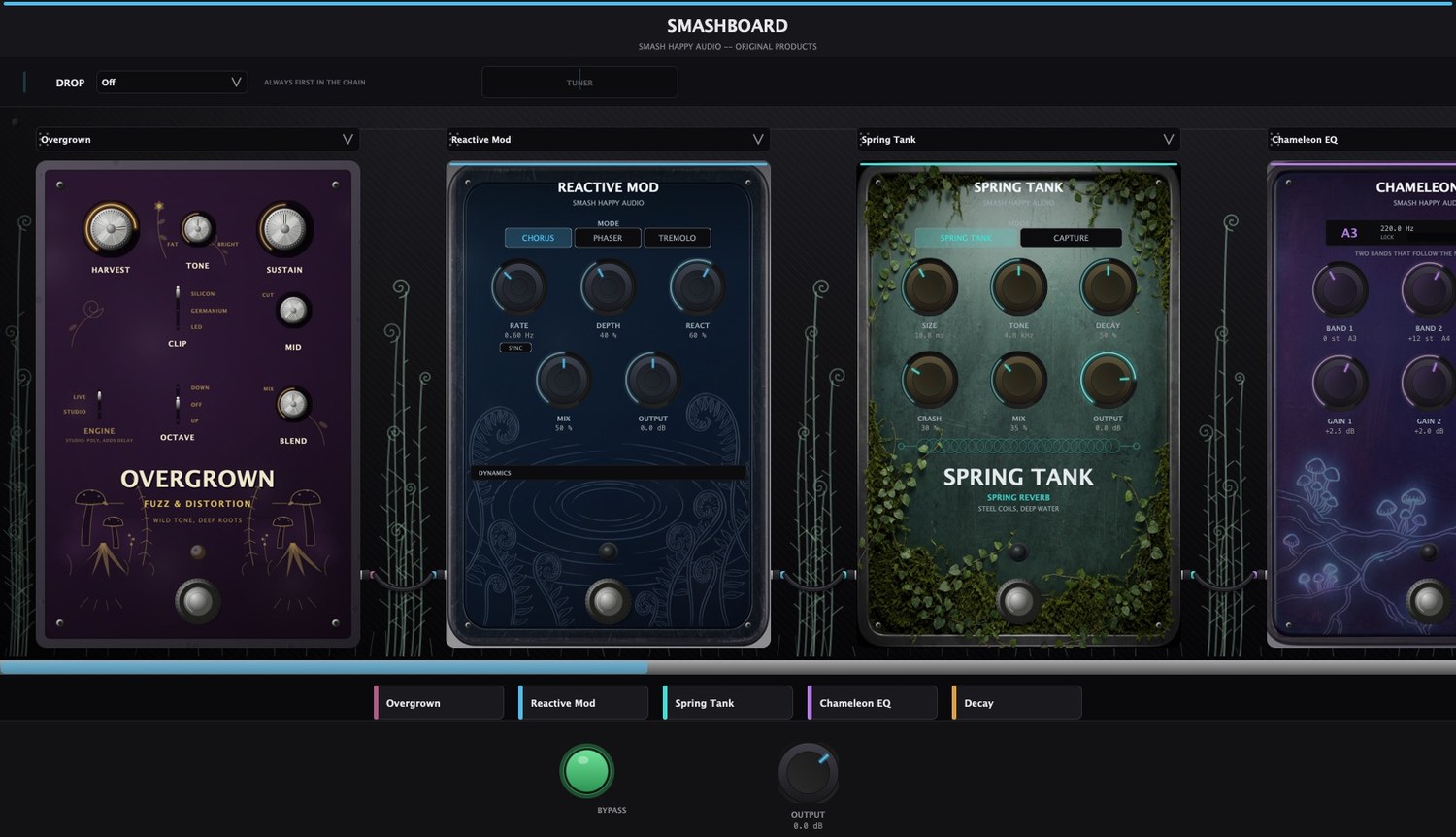Select Chorus mode on Reactive Mod
This screenshot has width=1456, height=837.
click(538, 238)
